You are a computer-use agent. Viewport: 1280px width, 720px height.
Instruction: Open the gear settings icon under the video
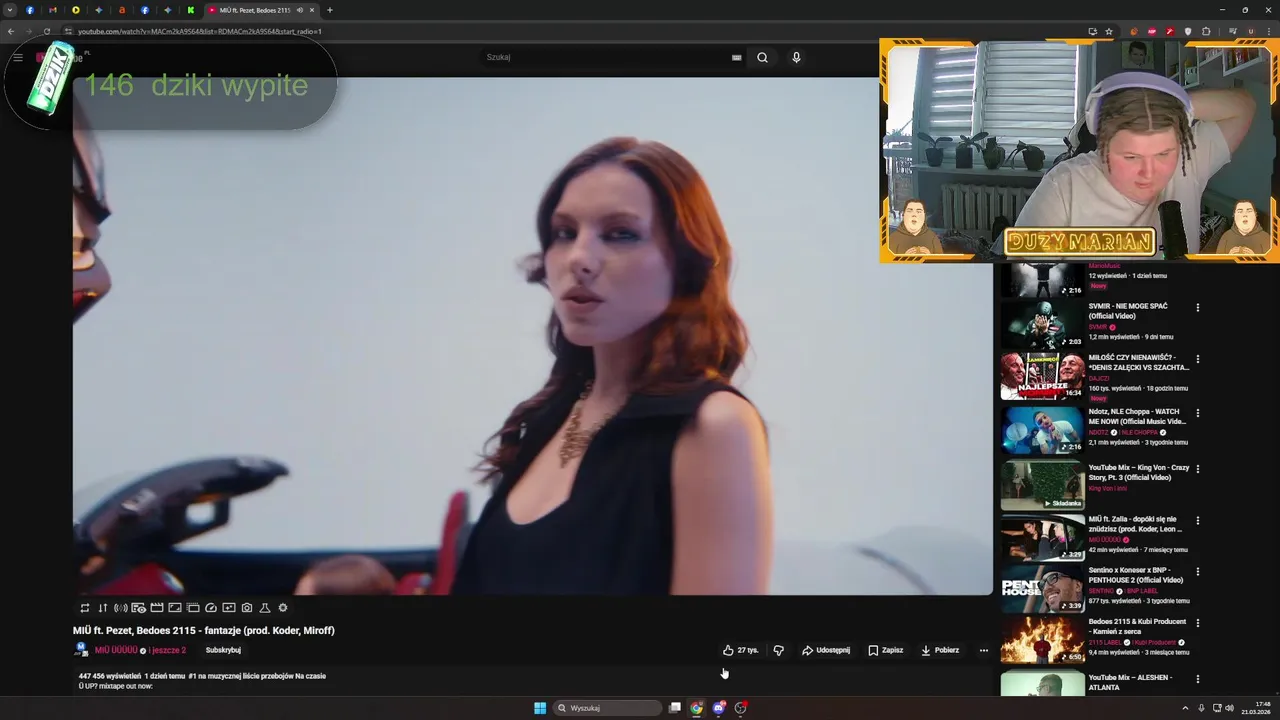pyautogui.click(x=283, y=608)
